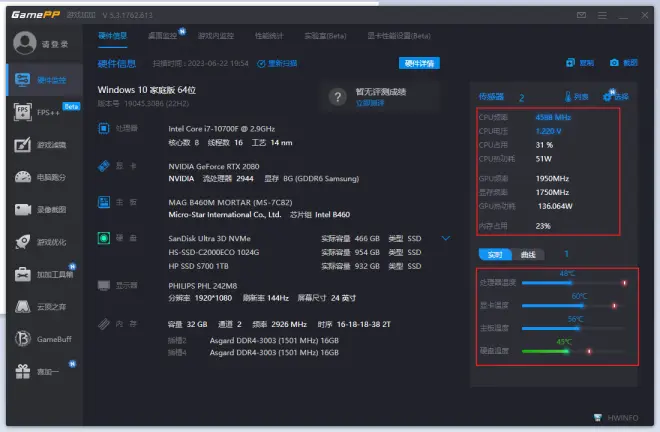Click the envelope message icon in title bar
The height and width of the screenshot is (432, 660).
pyautogui.click(x=581, y=15)
